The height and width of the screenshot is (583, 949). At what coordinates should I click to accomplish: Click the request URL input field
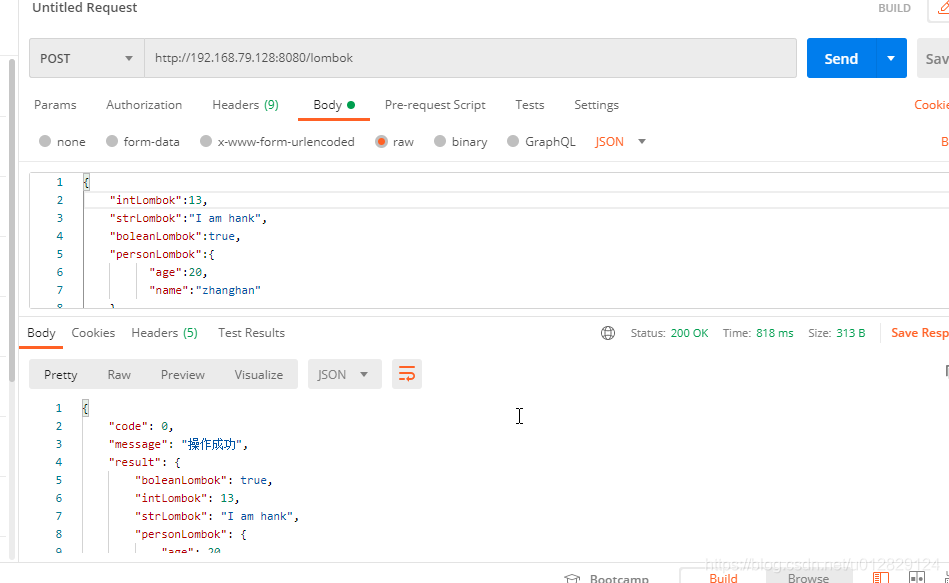[470, 58]
